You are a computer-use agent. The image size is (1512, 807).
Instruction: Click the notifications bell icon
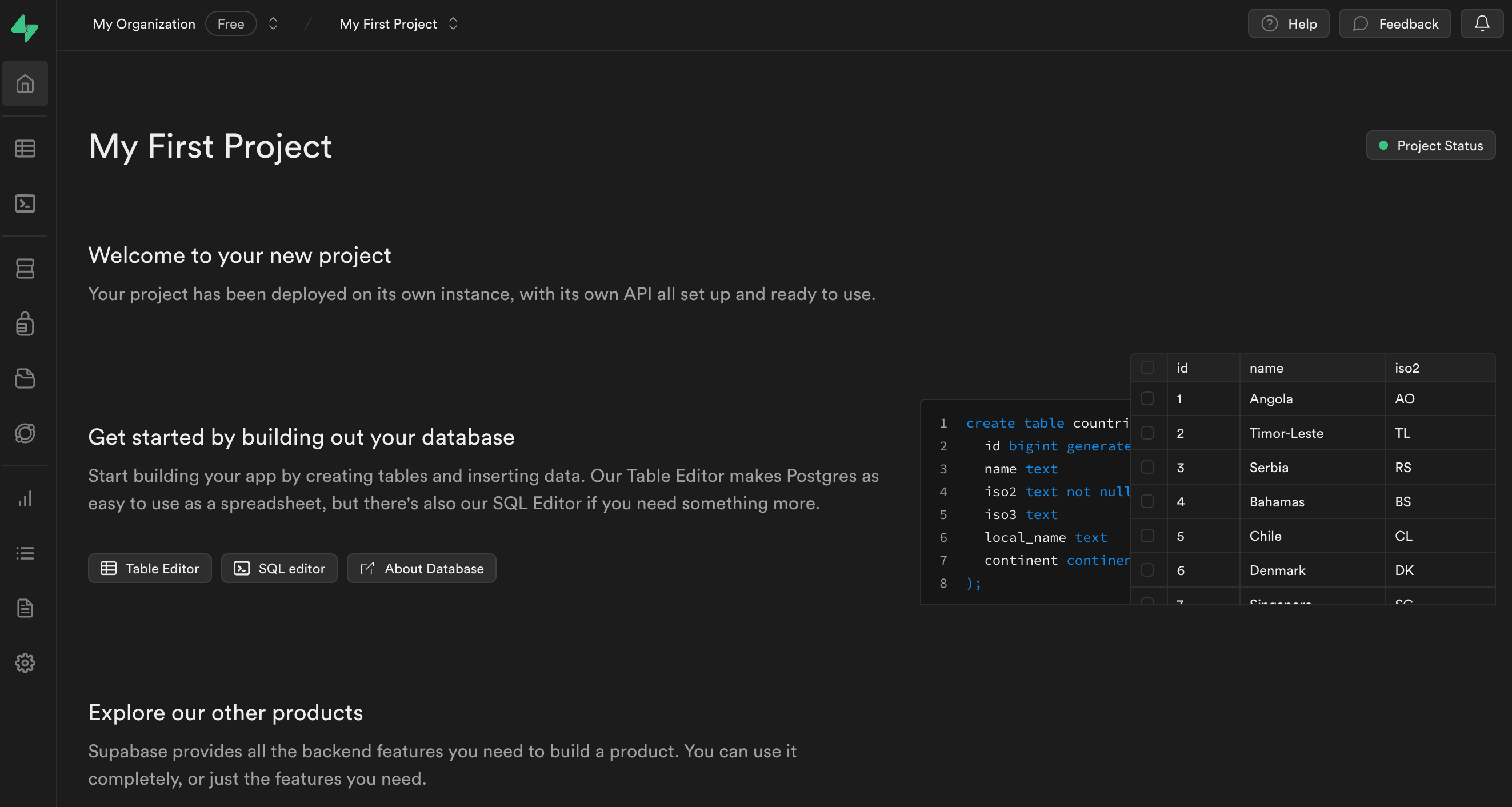1482,23
